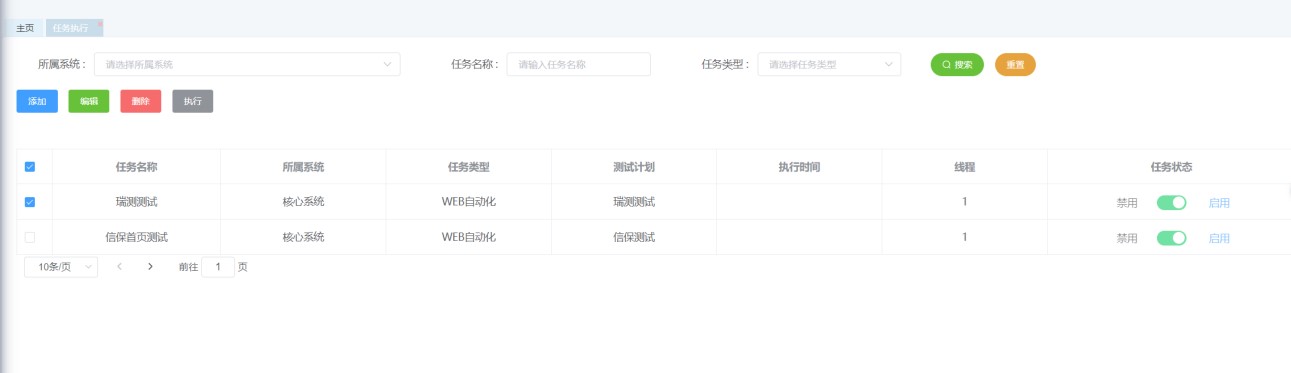Uncheck the 瑞测测试 row checkbox

pyautogui.click(x=30, y=202)
